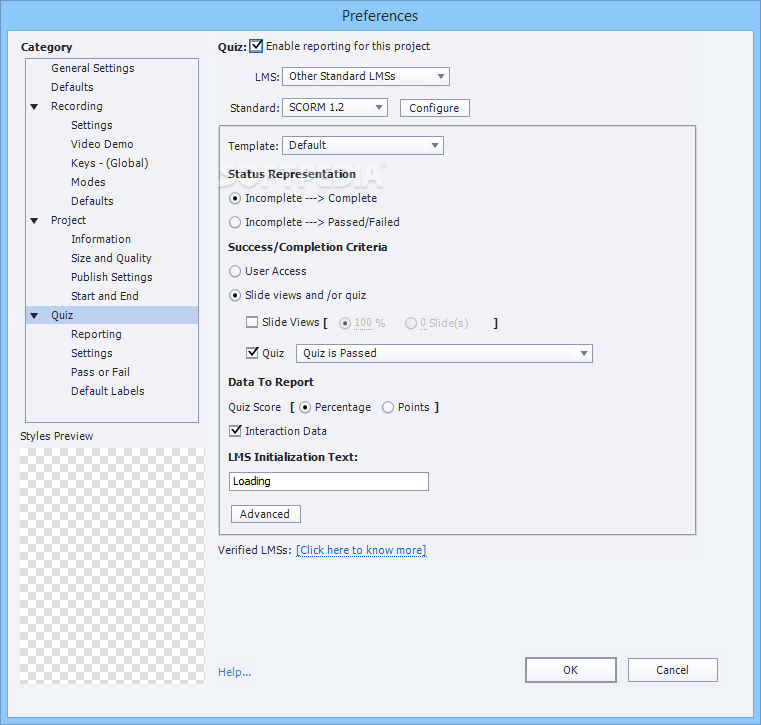Click the LMS Initialization Text field

pos(329,481)
